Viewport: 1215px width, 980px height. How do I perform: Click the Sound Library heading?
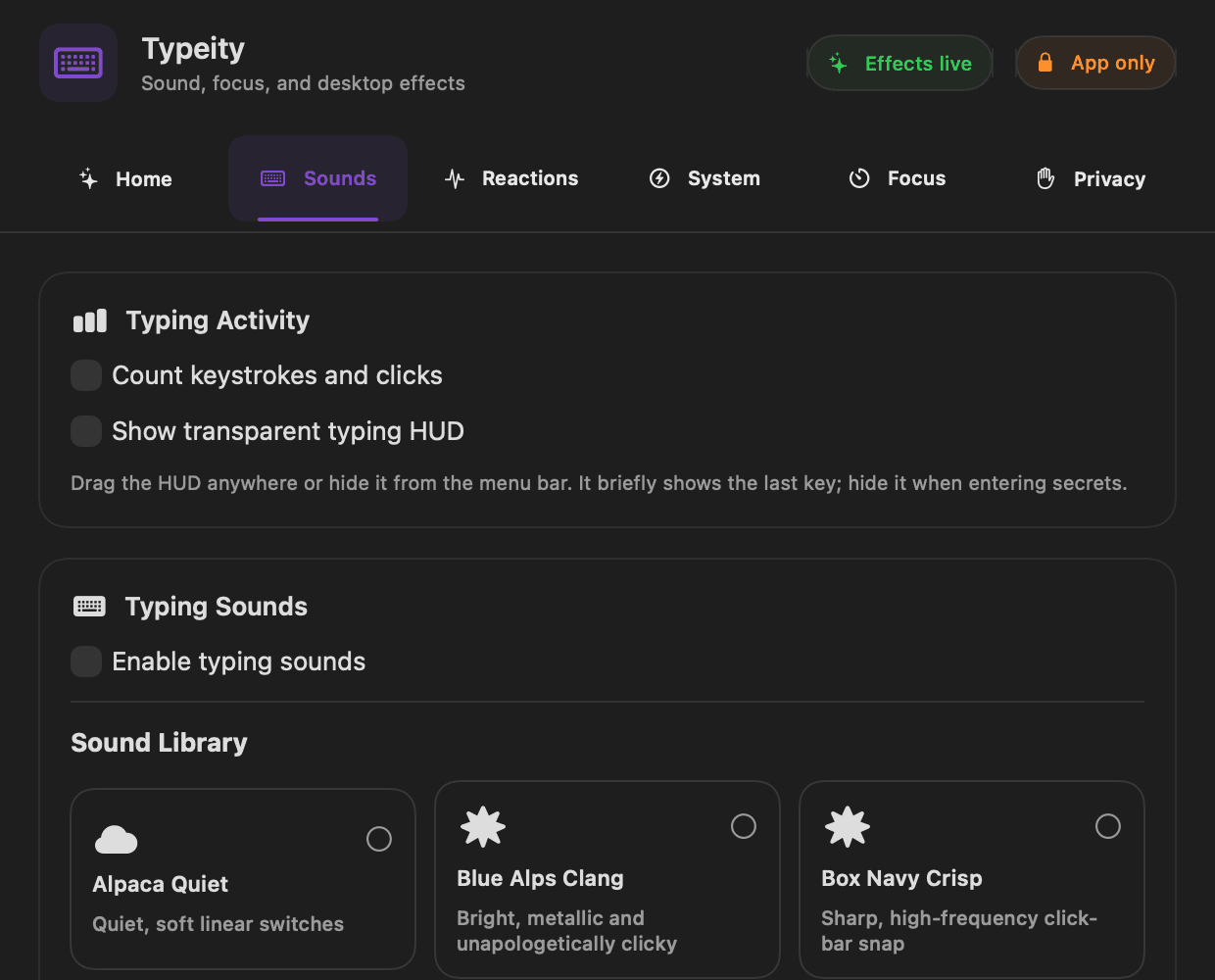[159, 743]
